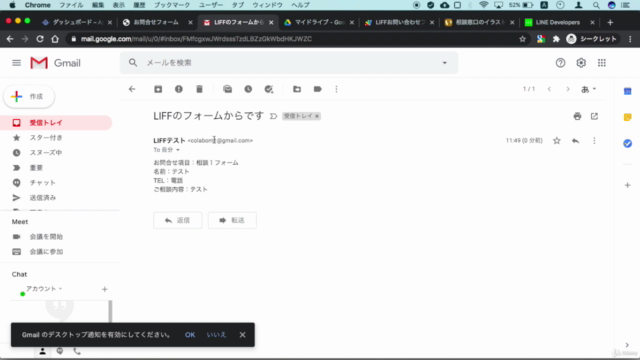The width and height of the screenshot is (640, 360).
Task: Switch to the マイドライブ tab
Action: click(x=319, y=22)
